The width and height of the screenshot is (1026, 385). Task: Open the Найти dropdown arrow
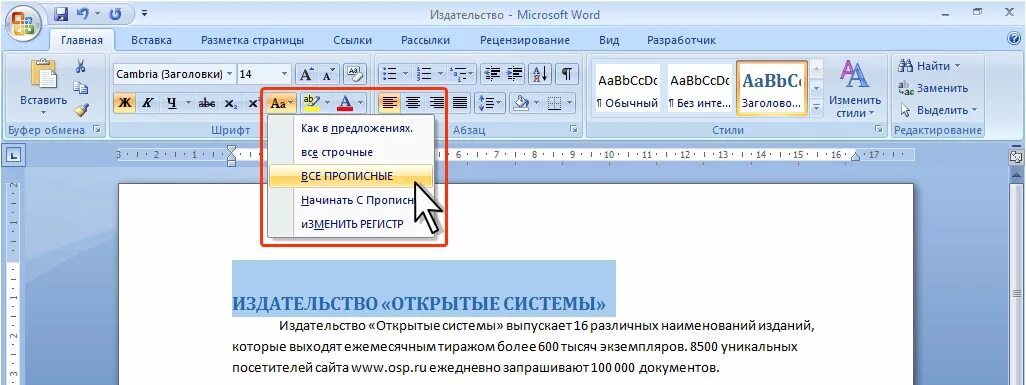coord(957,66)
